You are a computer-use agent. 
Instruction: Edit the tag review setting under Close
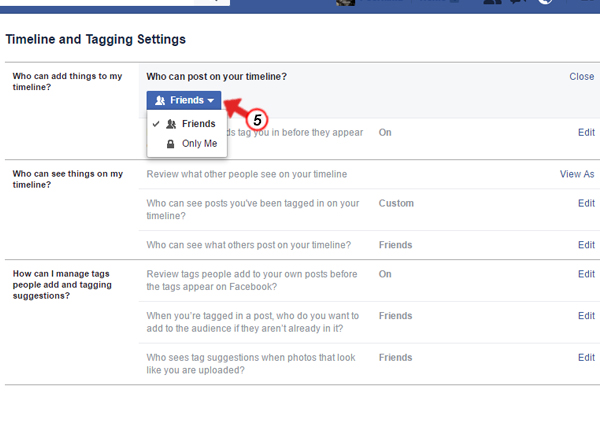(x=586, y=132)
